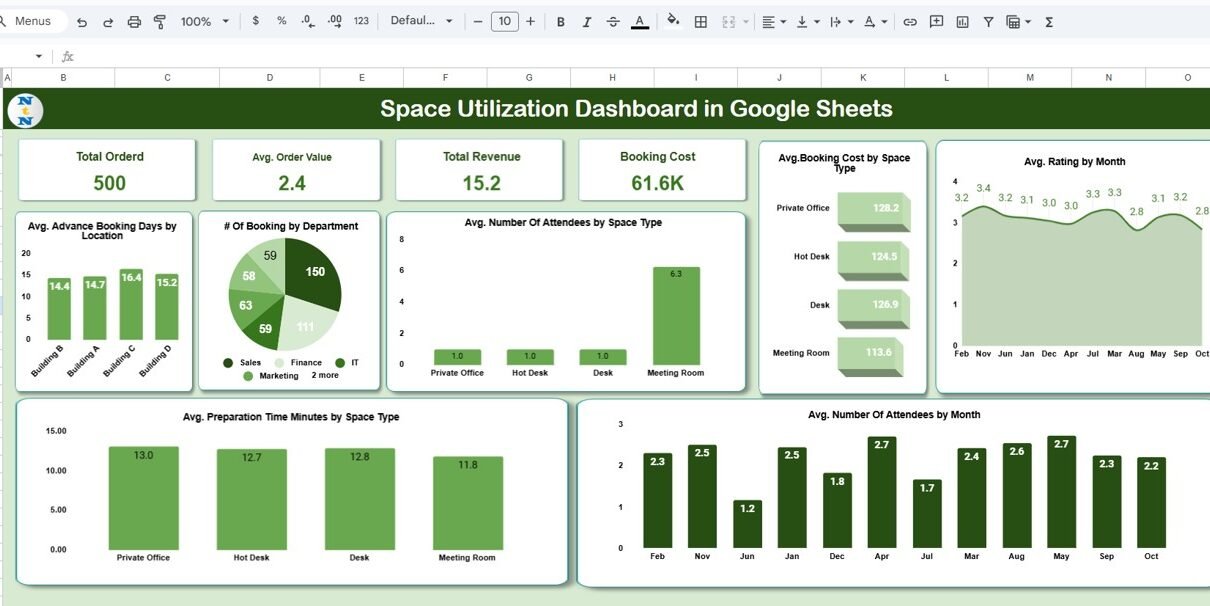Click the Menus search button
The width and height of the screenshot is (1210, 606).
(32, 22)
